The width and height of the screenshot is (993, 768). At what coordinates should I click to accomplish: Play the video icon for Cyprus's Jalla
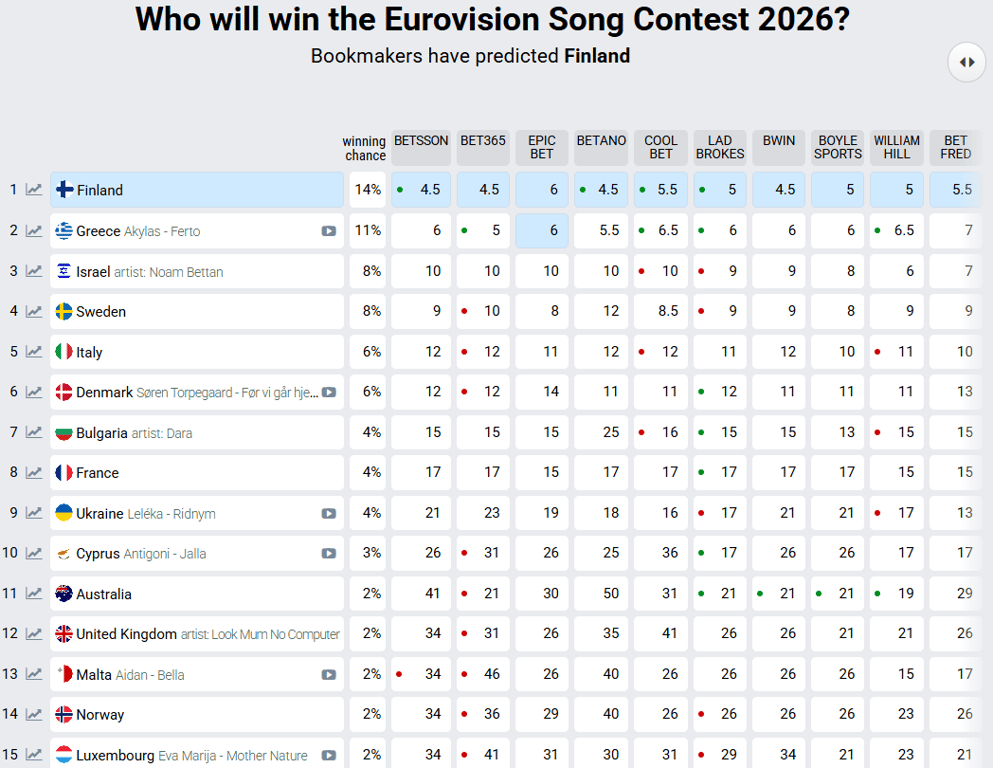point(329,554)
